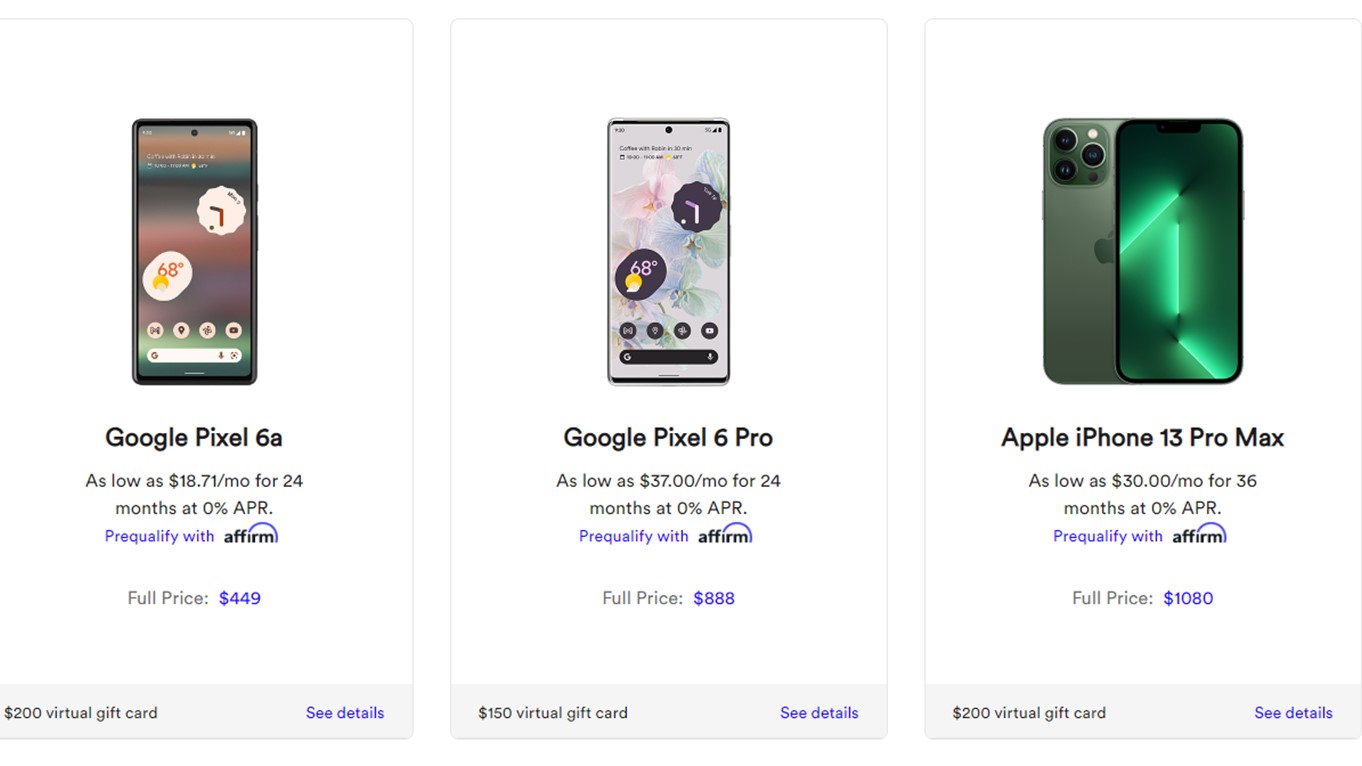1362x766 pixels.
Task: Click the Affirm logo under iPhone 13 Pro Max
Action: click(x=1198, y=535)
